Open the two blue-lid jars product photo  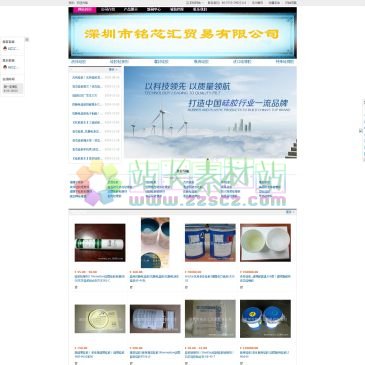coord(265,319)
